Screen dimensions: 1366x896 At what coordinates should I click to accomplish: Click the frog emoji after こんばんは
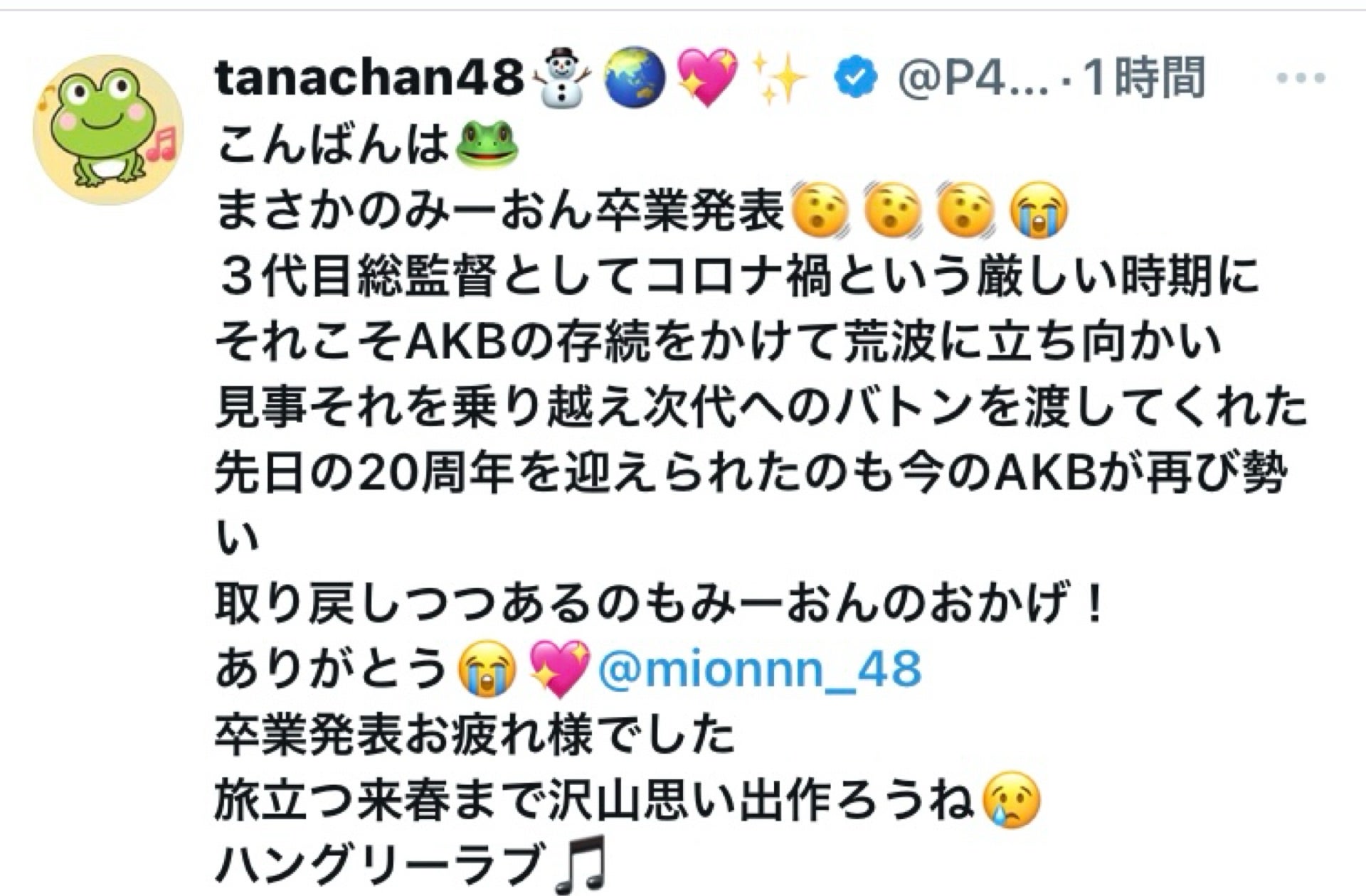pos(485,144)
